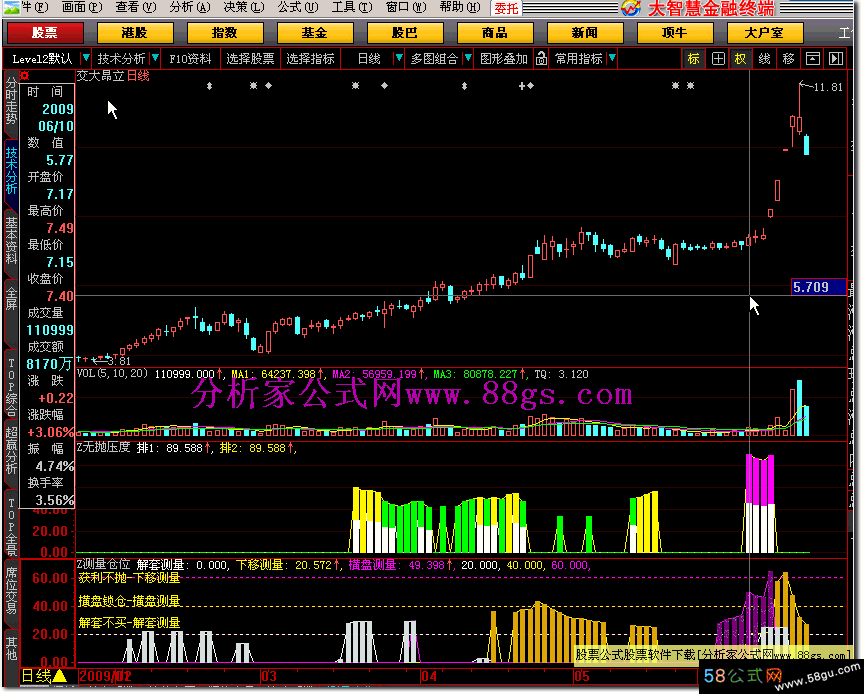Switch to the 席位交易 side tab
The image size is (864, 694).
tap(11, 590)
